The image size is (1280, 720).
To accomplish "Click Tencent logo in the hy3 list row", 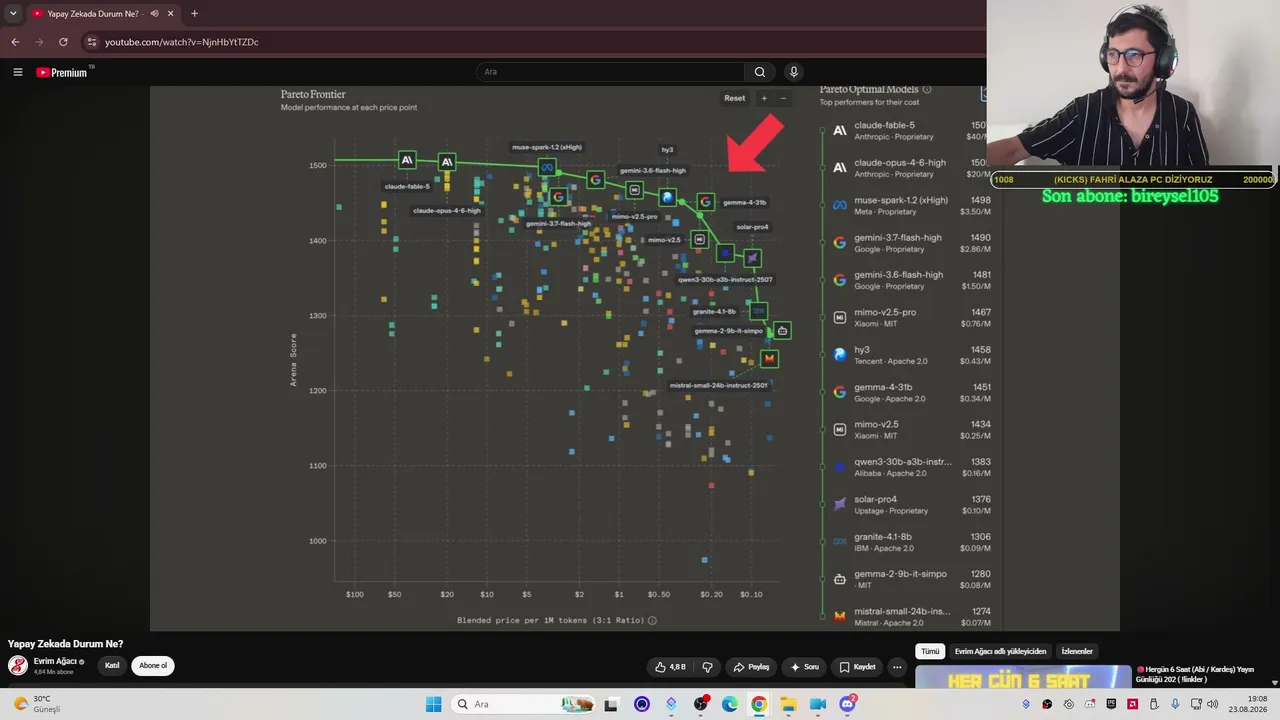I will point(840,355).
